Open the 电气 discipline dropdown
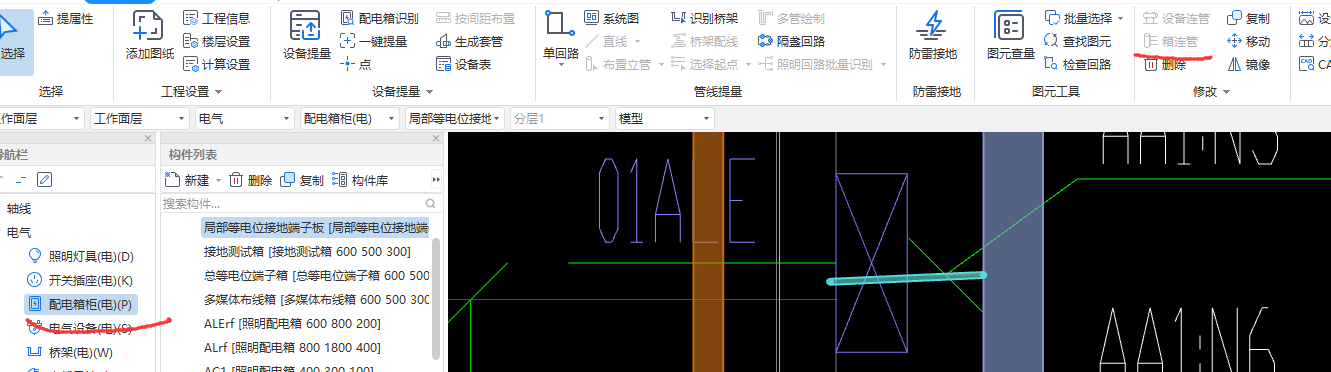This screenshot has height=372, width=1331. (x=245, y=118)
